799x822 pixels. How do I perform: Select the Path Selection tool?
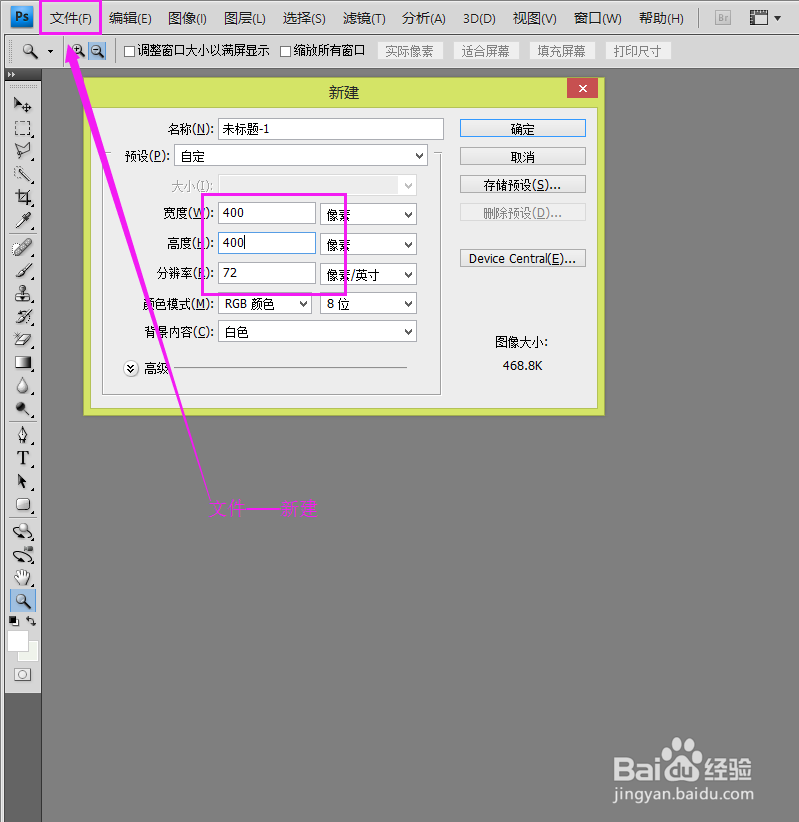23,481
